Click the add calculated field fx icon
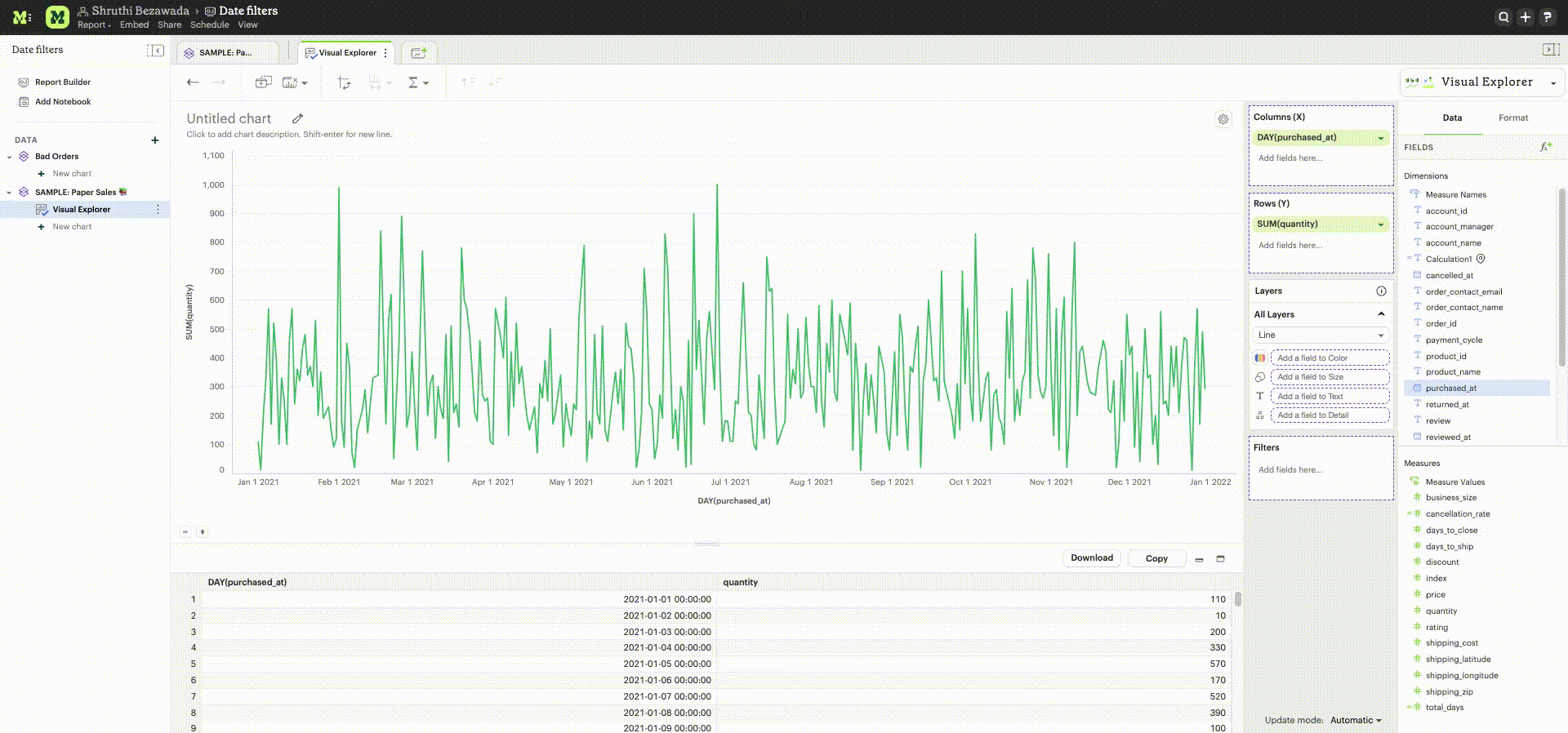1568x733 pixels. tap(1545, 147)
